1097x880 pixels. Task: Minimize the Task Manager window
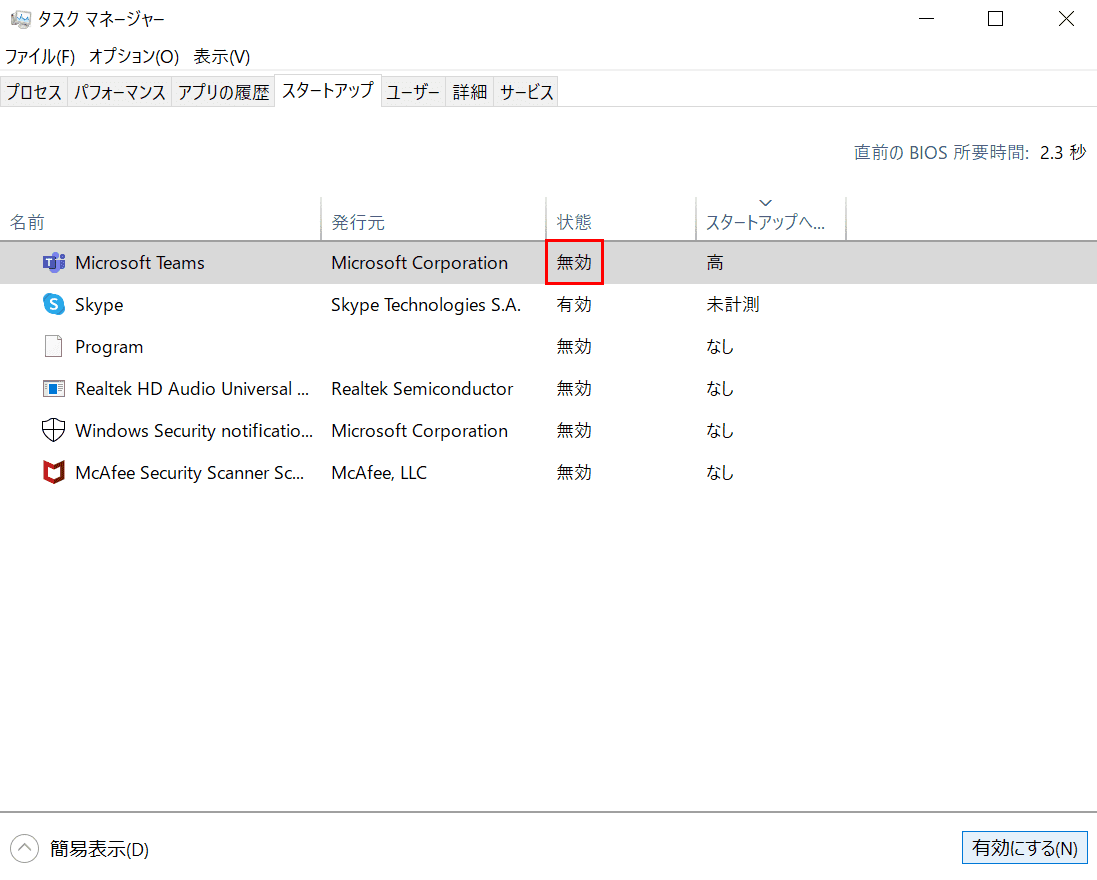(x=926, y=19)
